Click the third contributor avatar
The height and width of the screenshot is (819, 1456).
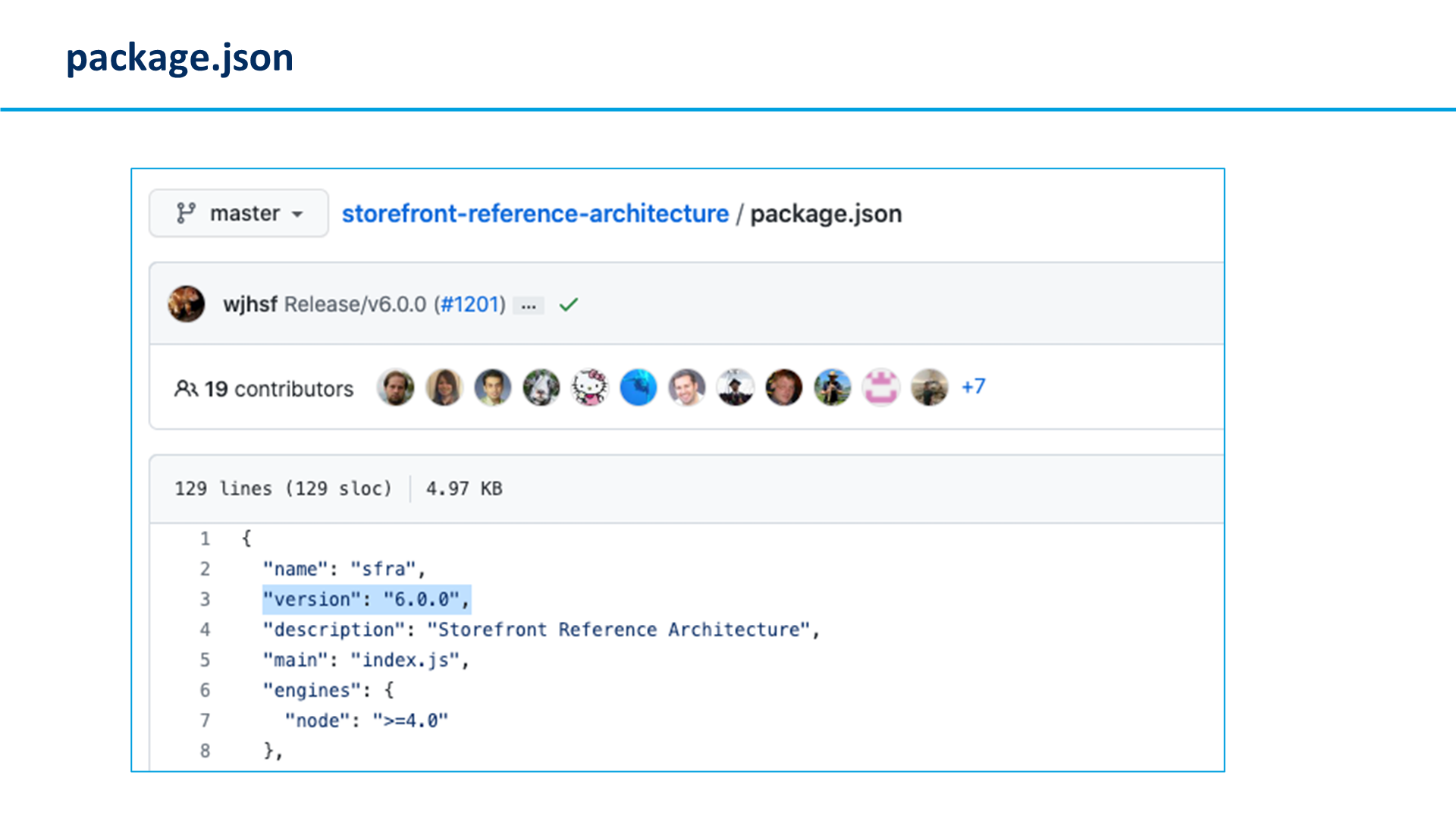pyautogui.click(x=493, y=388)
